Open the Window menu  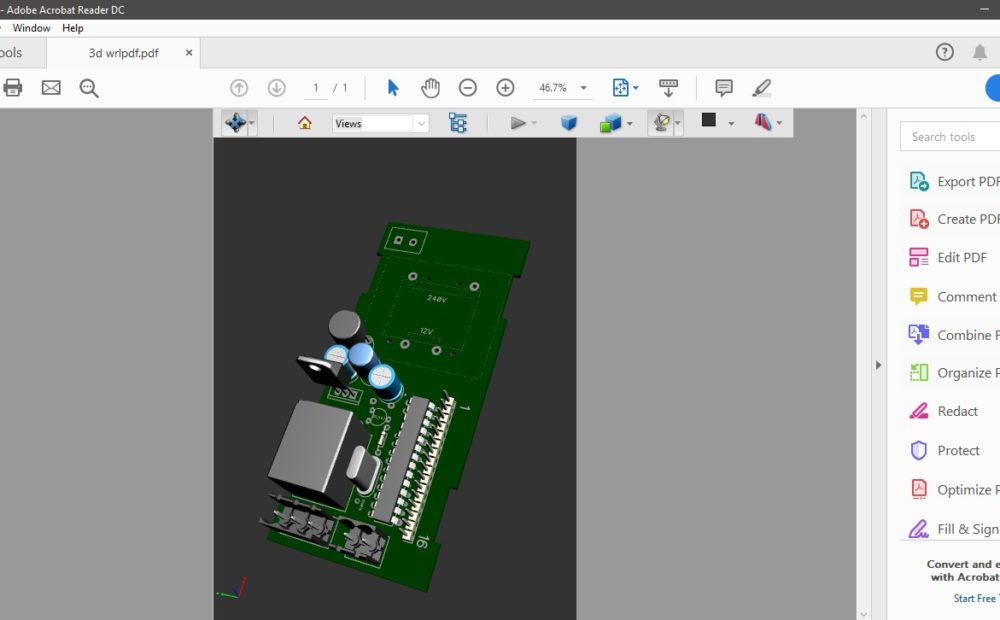click(x=31, y=28)
